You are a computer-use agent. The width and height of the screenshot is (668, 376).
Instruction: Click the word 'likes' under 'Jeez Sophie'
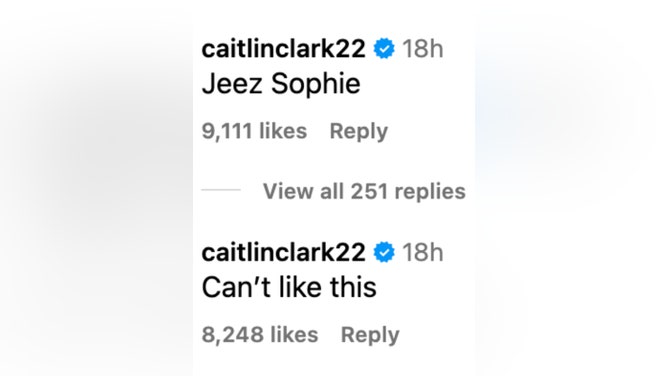coord(283,131)
